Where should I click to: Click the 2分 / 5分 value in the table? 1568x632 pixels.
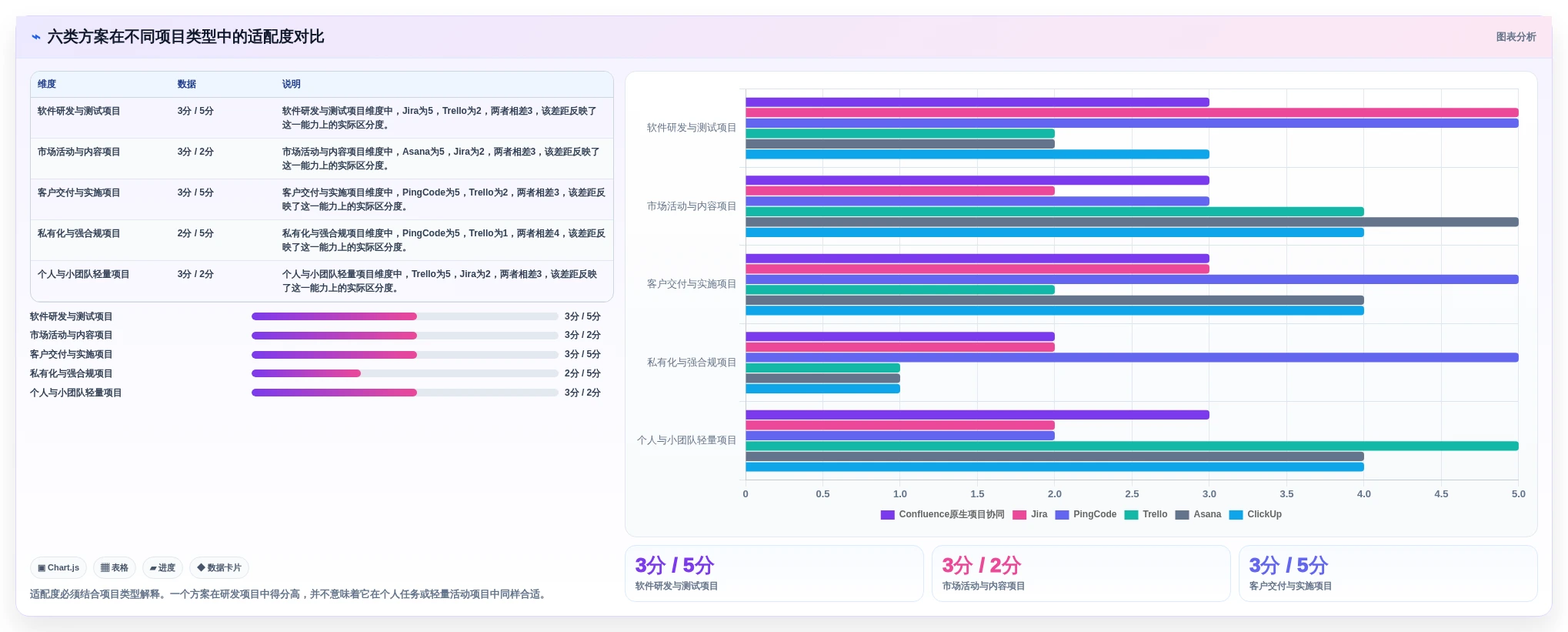coord(195,233)
